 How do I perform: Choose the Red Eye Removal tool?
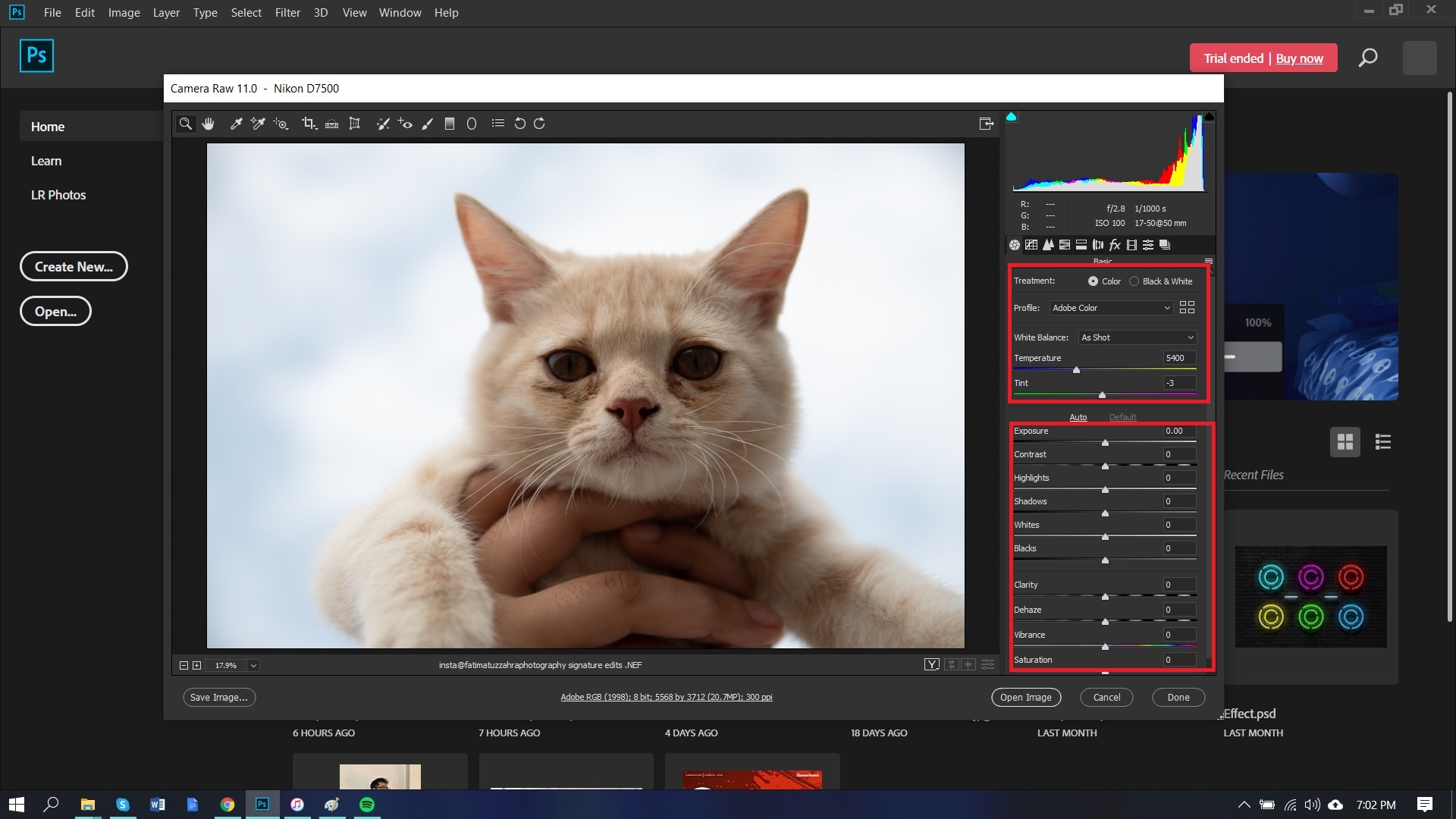tap(405, 124)
